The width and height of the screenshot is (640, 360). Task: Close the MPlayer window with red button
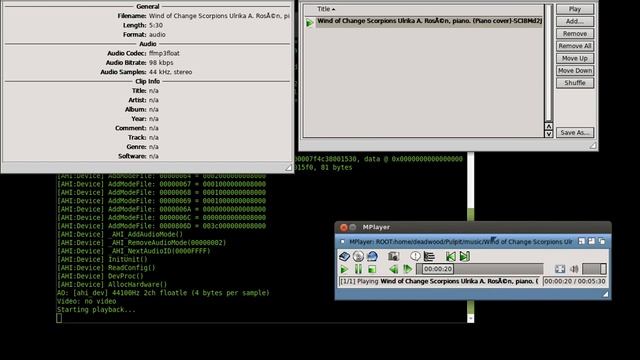tap(344, 227)
